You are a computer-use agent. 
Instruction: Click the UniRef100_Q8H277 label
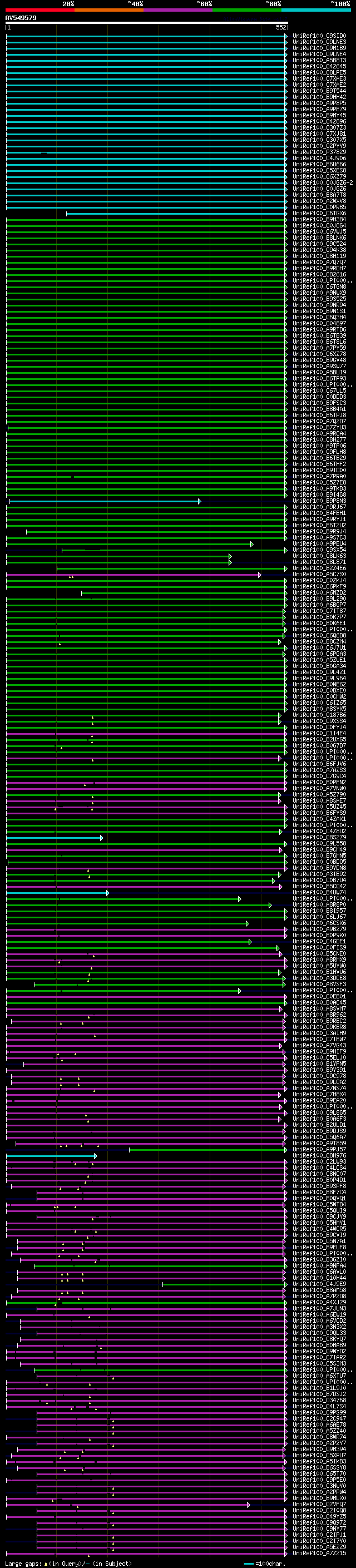(x=319, y=439)
